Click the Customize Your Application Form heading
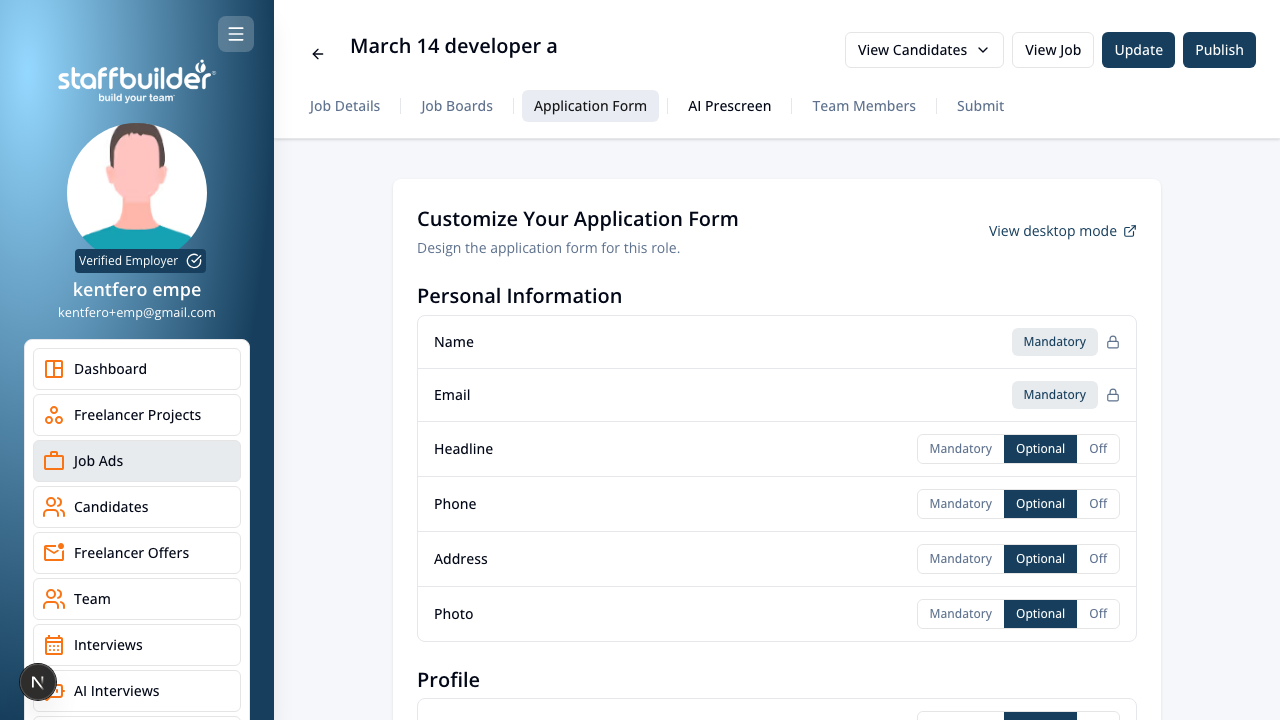Viewport: 1280px width, 720px height. 578,219
